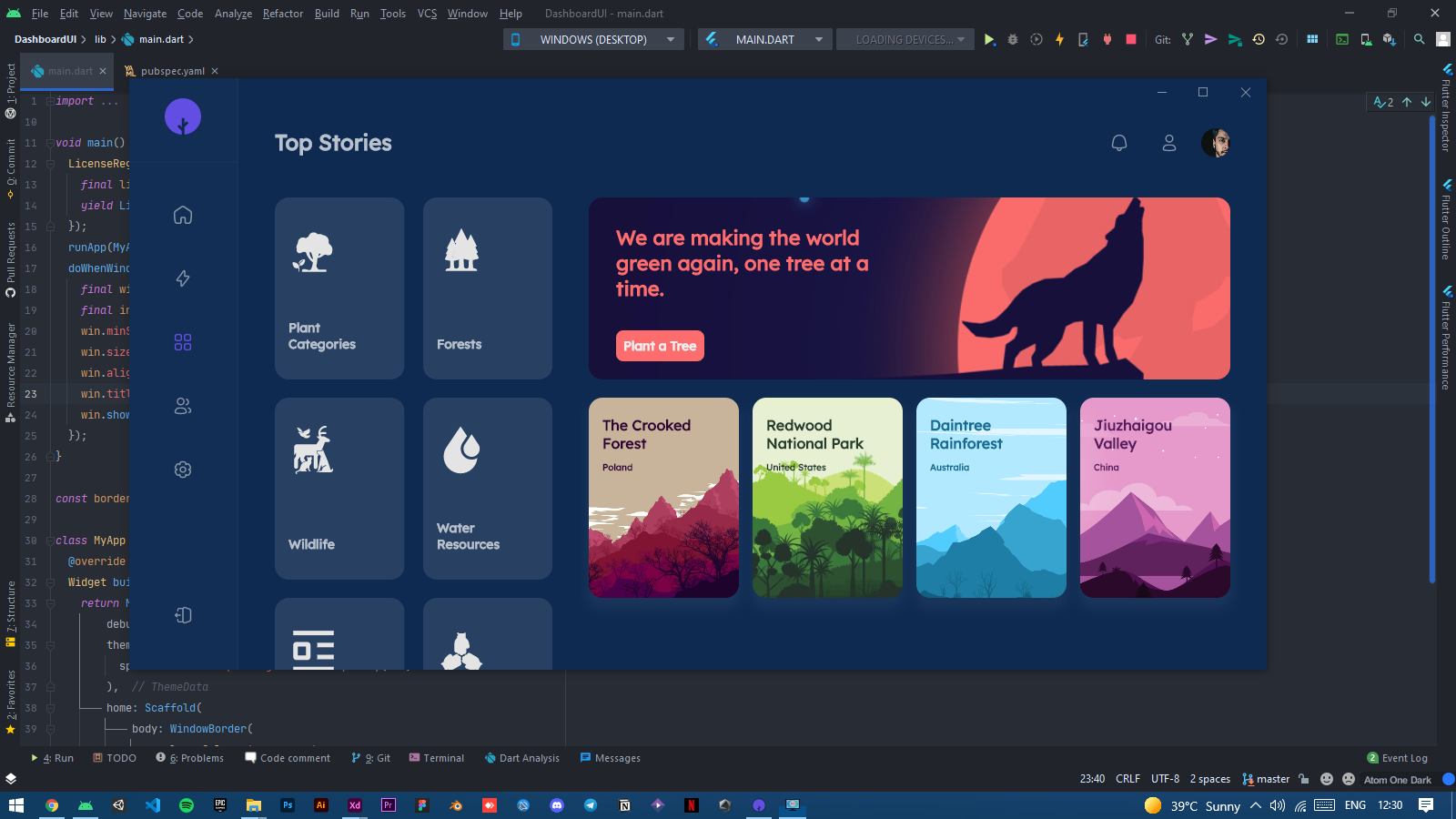
Task: Open the Forests category card
Action: (488, 288)
